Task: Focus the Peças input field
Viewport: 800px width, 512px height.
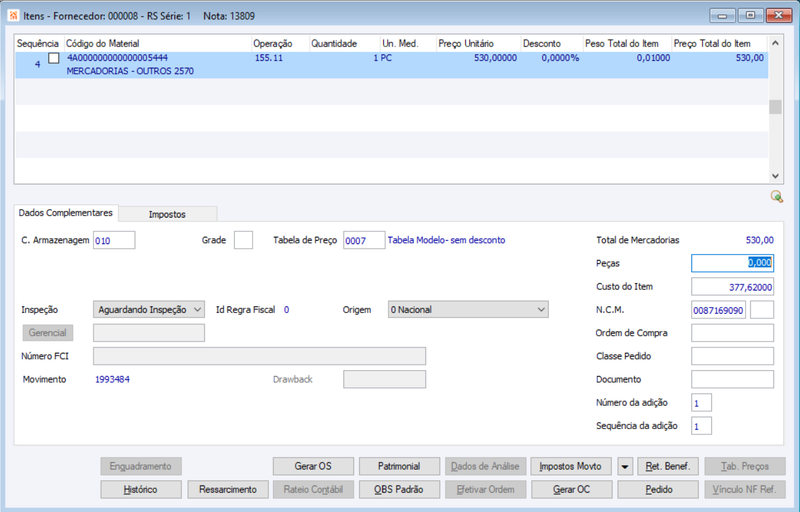Action: pos(733,263)
